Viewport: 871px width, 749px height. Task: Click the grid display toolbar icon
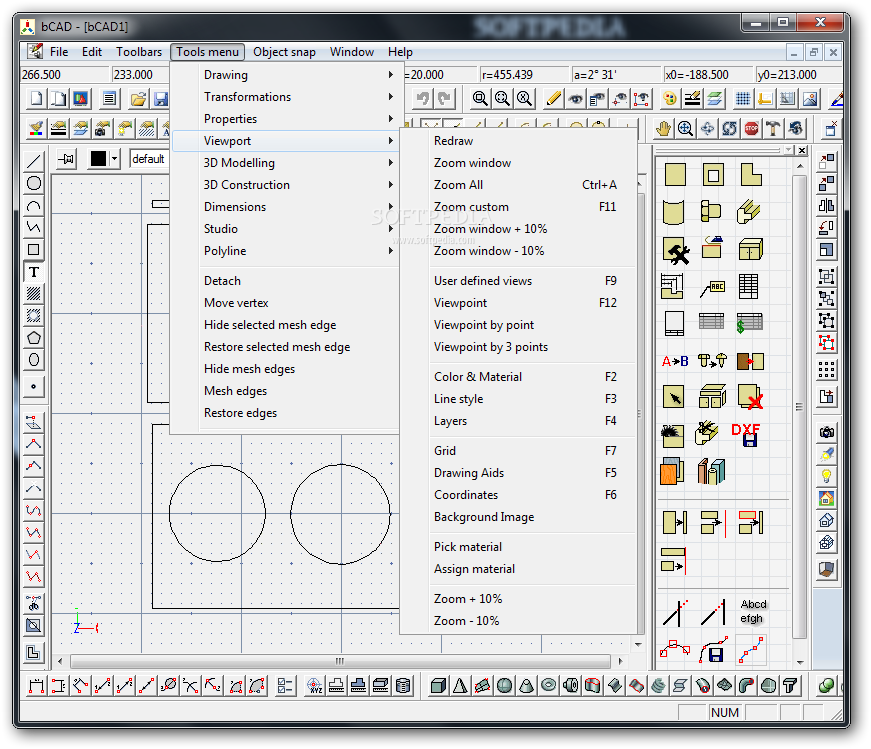(x=743, y=99)
